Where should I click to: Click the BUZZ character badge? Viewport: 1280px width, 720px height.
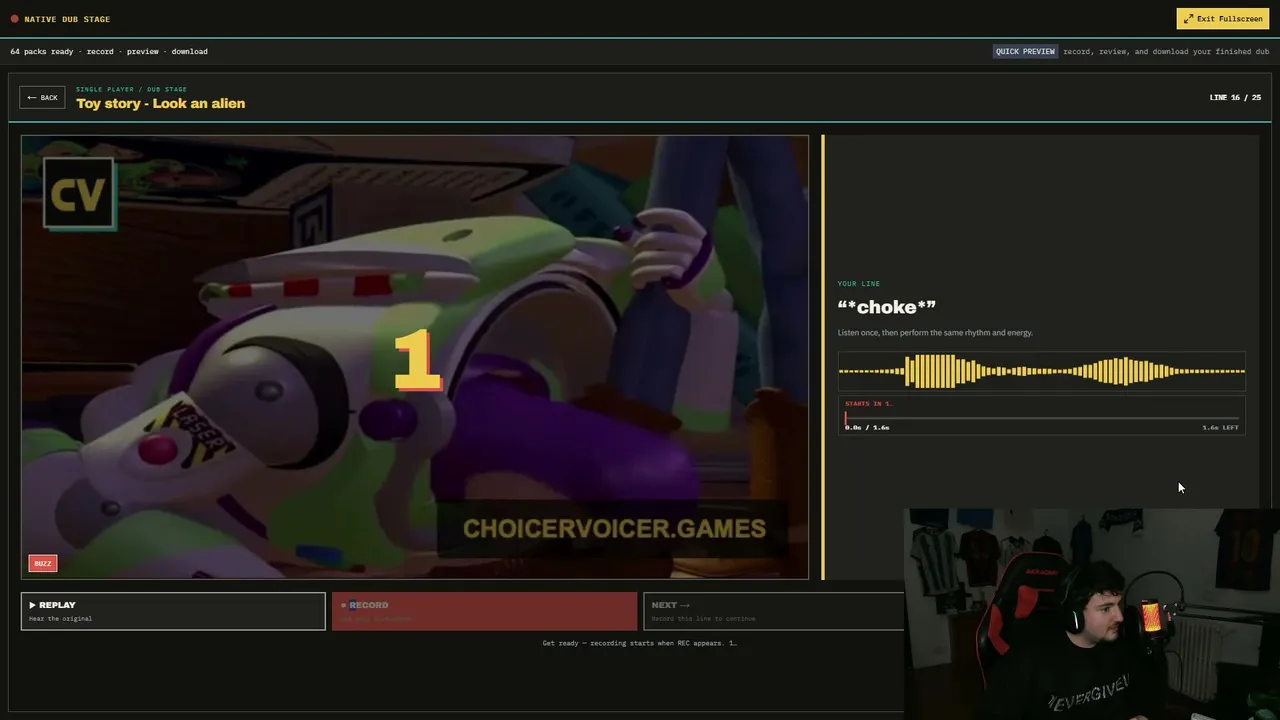(x=43, y=563)
